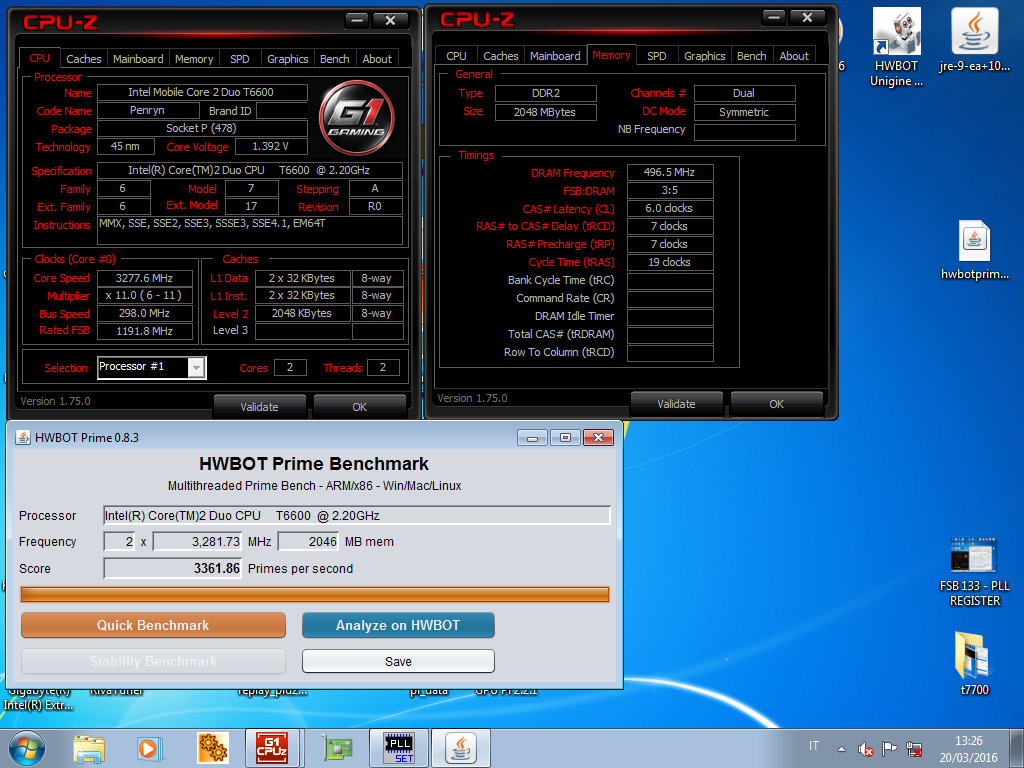Minimize the left CPU-Z window
This screenshot has height=768, width=1024.
tap(357, 21)
